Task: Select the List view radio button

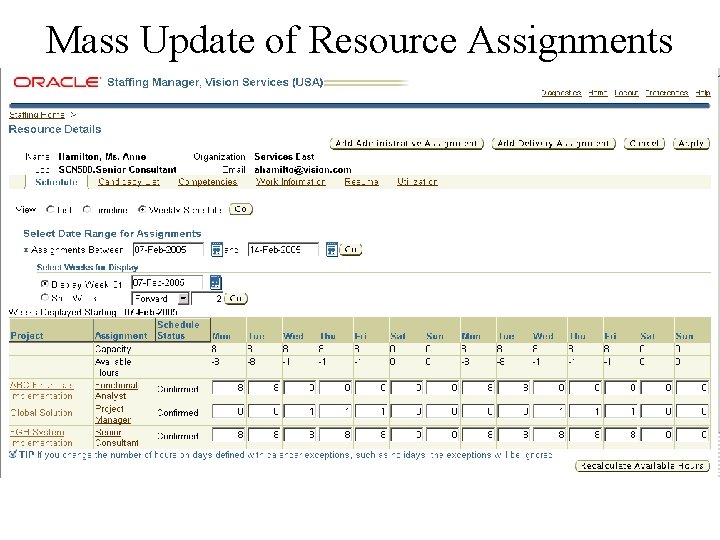Action: pos(50,209)
